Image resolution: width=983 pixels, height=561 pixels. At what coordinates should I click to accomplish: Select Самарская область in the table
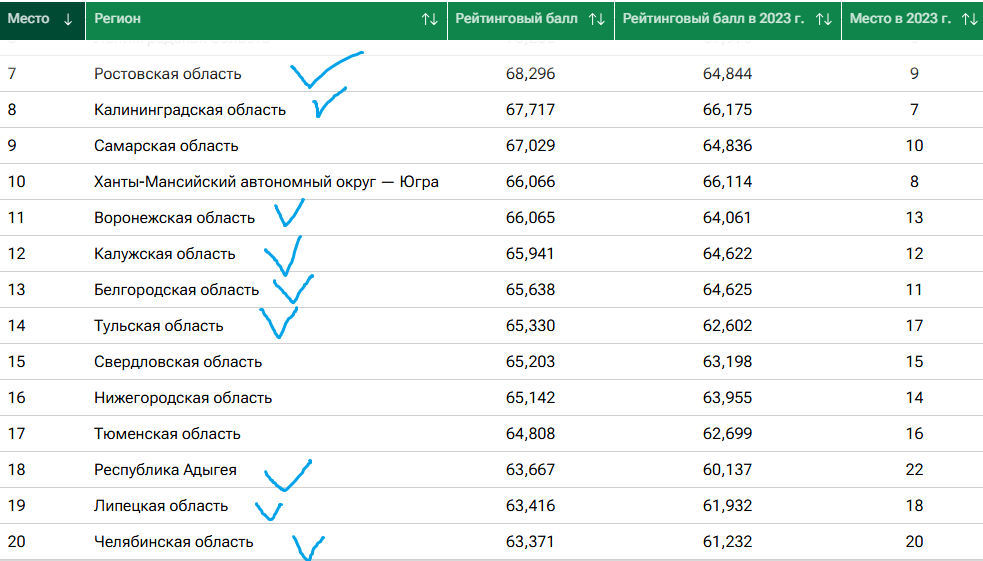pos(166,146)
